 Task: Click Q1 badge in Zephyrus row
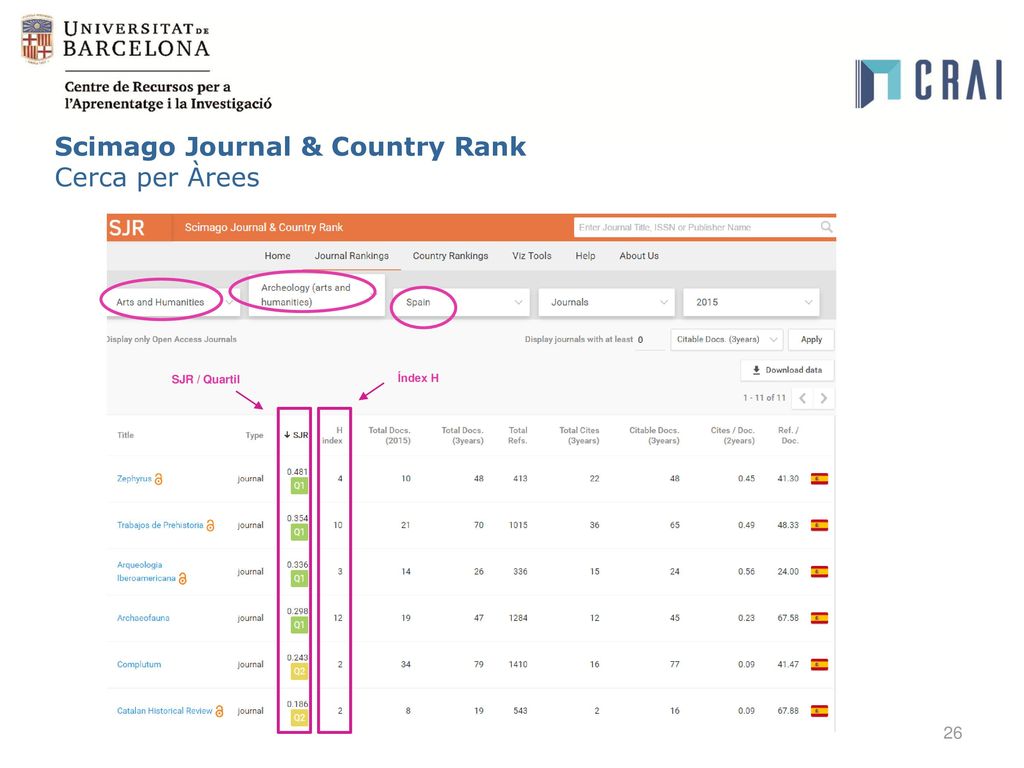coord(298,486)
